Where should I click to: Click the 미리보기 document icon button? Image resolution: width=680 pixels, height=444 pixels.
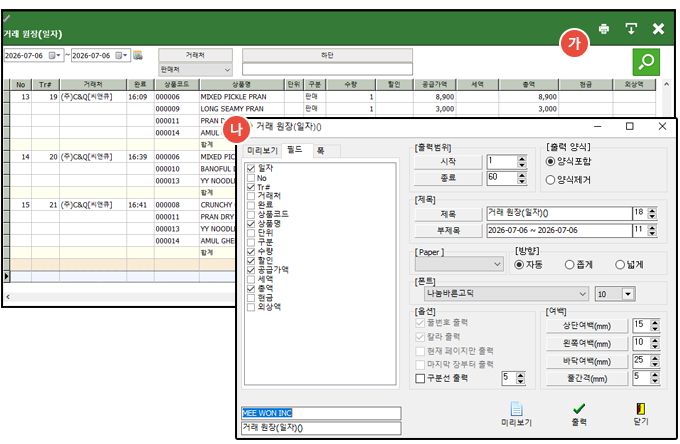coord(516,414)
